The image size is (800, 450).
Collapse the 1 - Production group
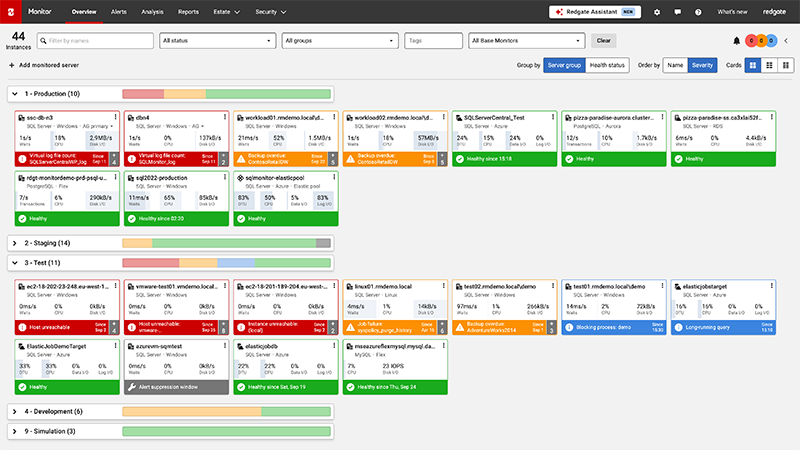15,94
